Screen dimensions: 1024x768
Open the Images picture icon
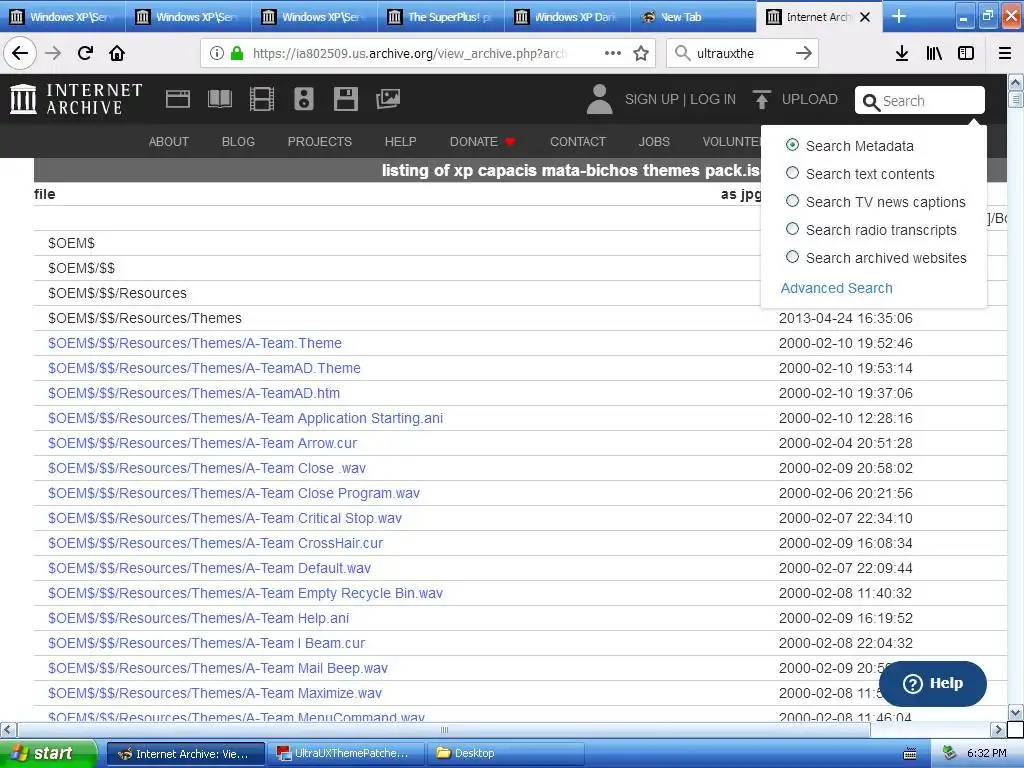(388, 99)
